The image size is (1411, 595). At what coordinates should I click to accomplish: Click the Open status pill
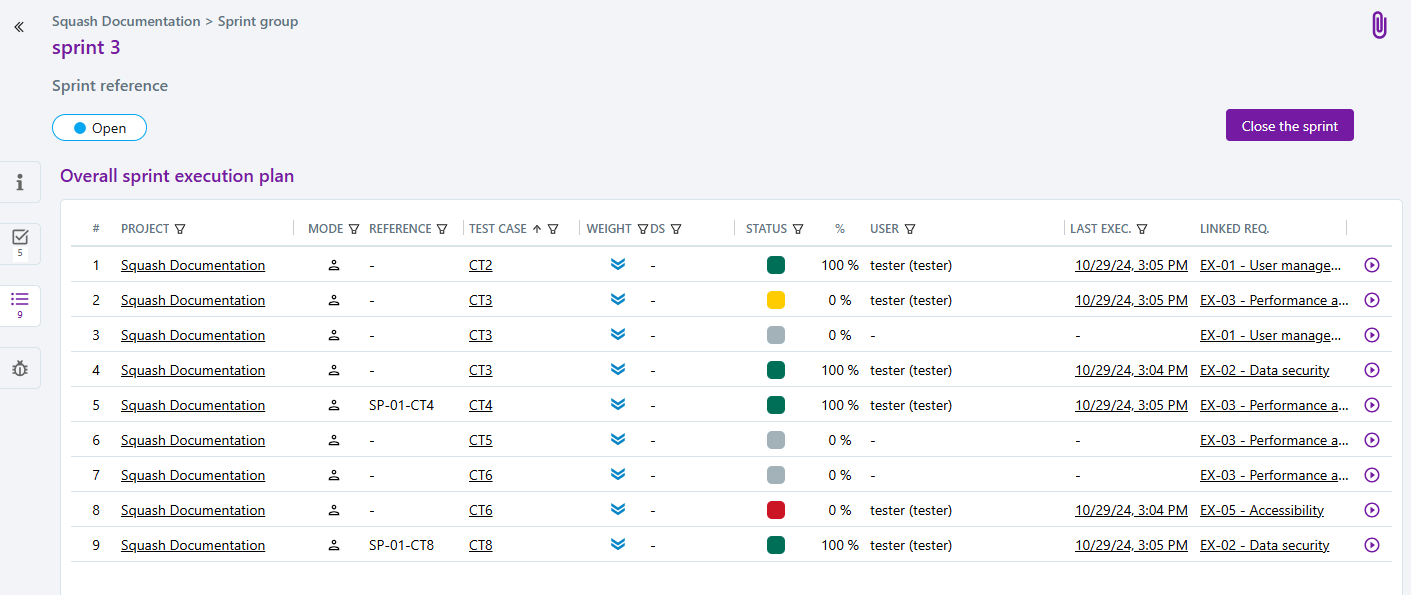(99, 127)
